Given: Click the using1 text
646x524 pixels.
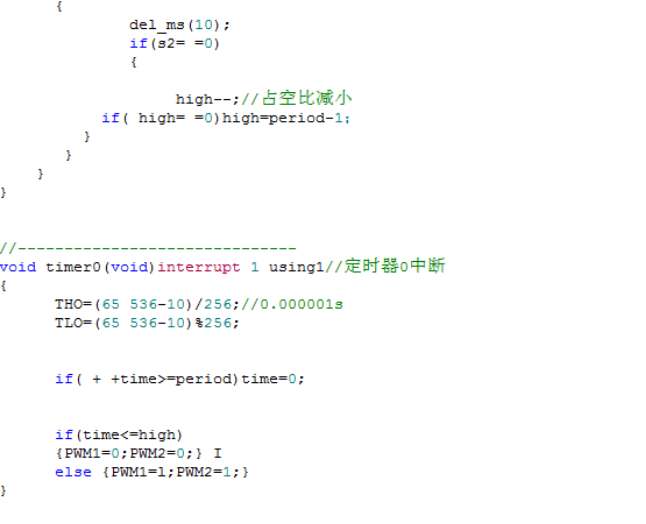Looking at the screenshot, I should [x=297, y=267].
